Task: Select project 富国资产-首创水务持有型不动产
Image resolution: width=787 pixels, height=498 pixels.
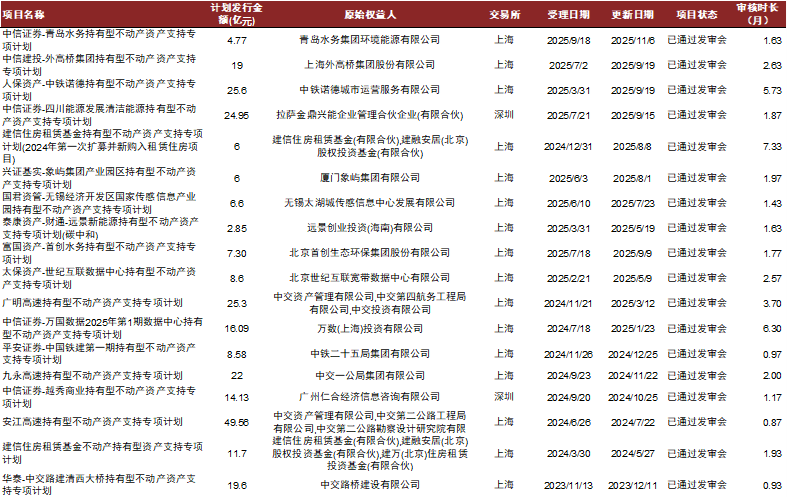Action: pyautogui.click(x=99, y=253)
